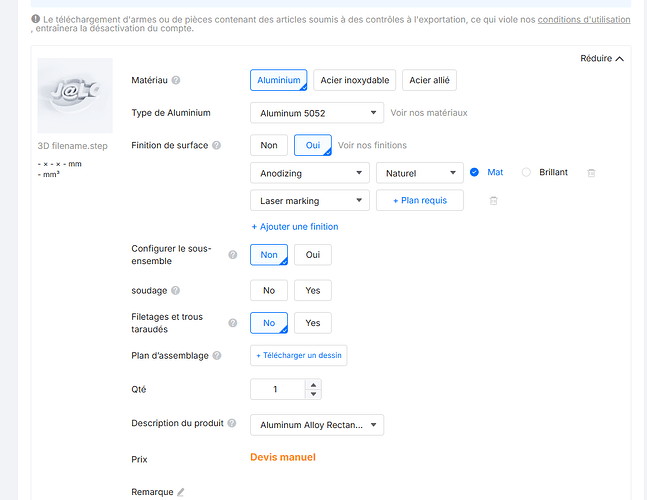Viewport: 647px width, 500px height.
Task: Open the Type de Aluminium dropdown
Action: click(317, 113)
